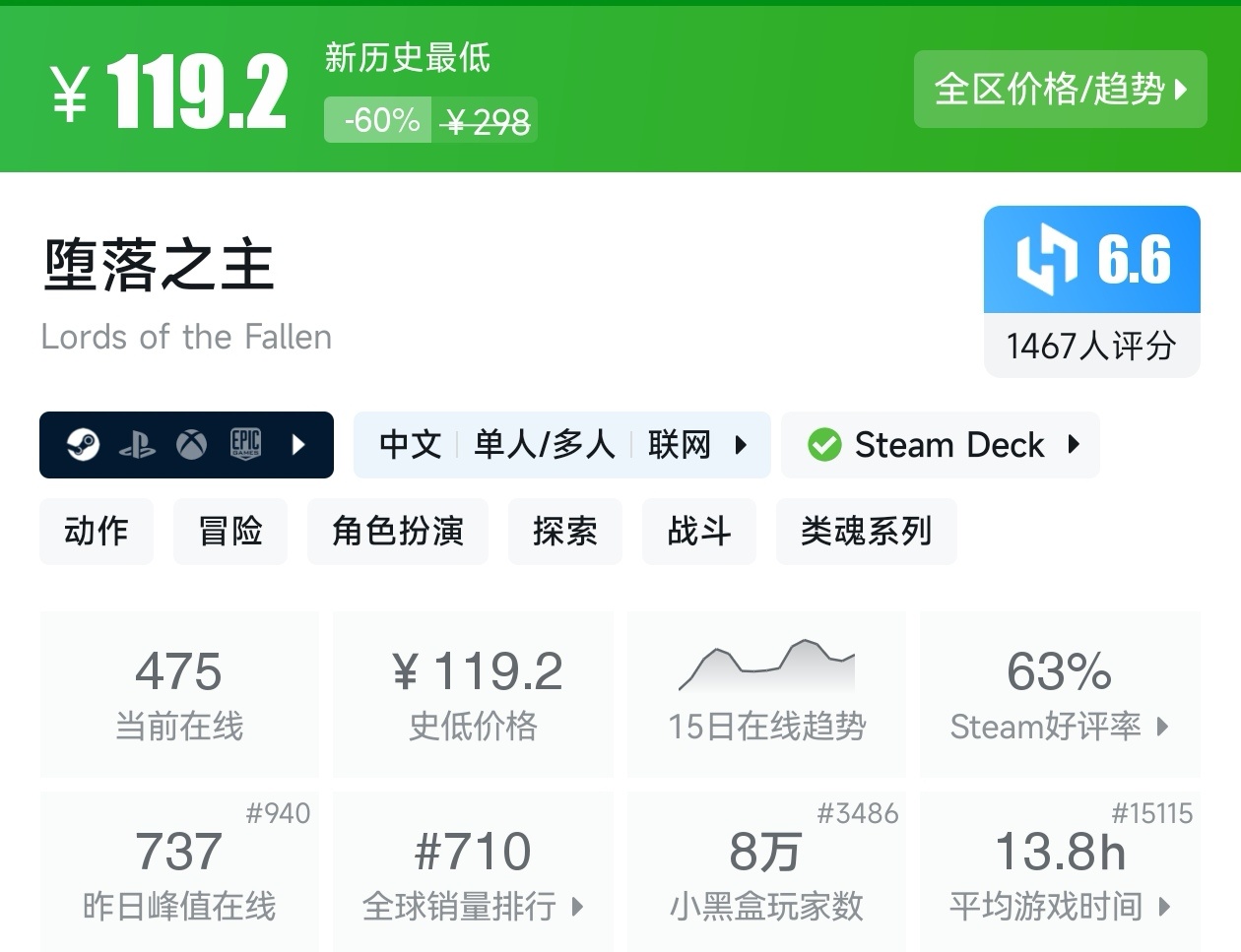Viewport: 1241px width, 952px height.
Task: Click the Xbox platform icon
Action: pos(191,445)
